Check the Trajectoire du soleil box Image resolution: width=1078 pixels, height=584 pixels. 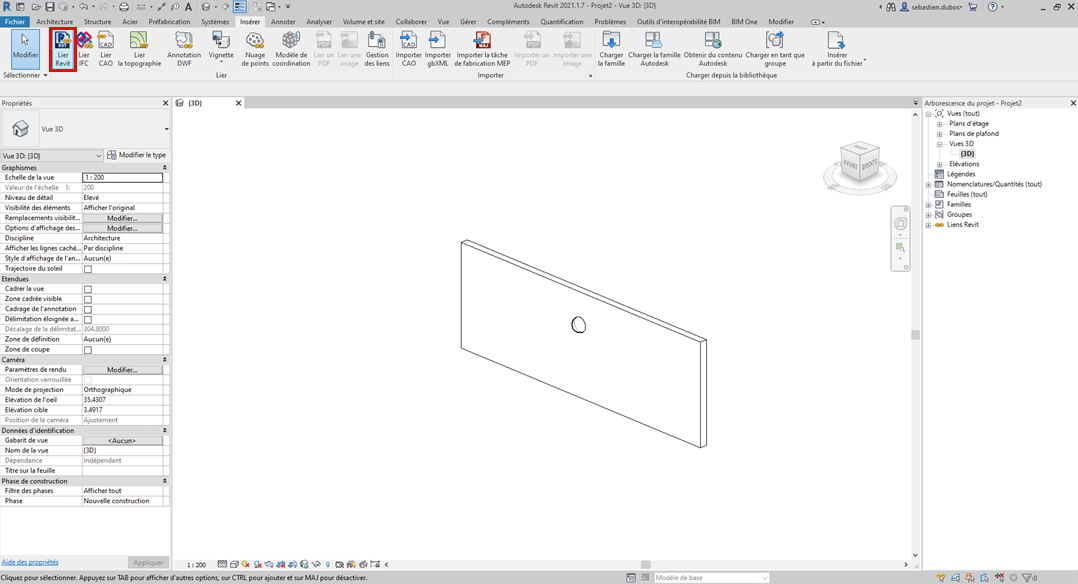pos(88,269)
